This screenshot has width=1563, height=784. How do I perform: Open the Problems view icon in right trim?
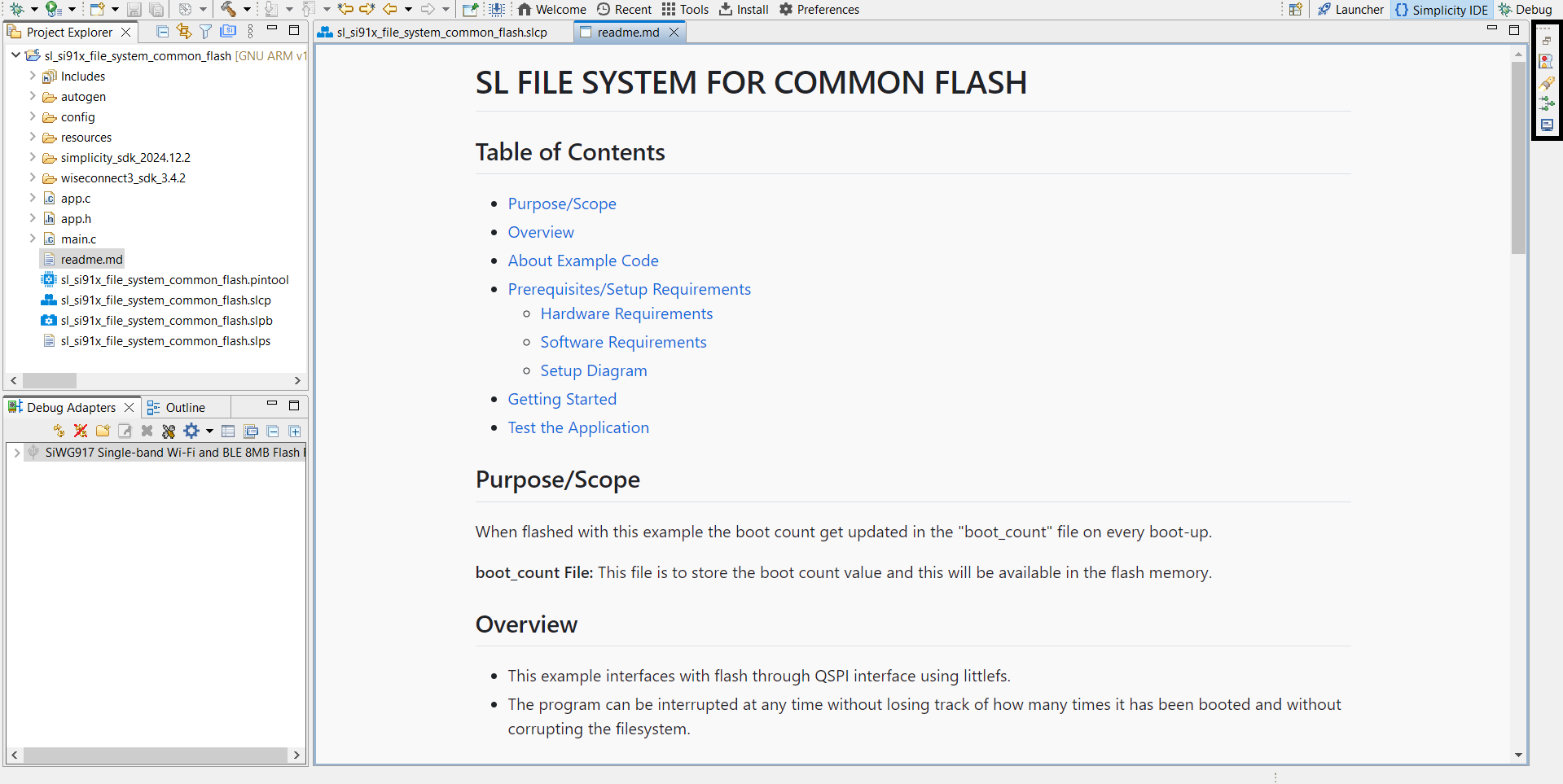click(x=1546, y=62)
